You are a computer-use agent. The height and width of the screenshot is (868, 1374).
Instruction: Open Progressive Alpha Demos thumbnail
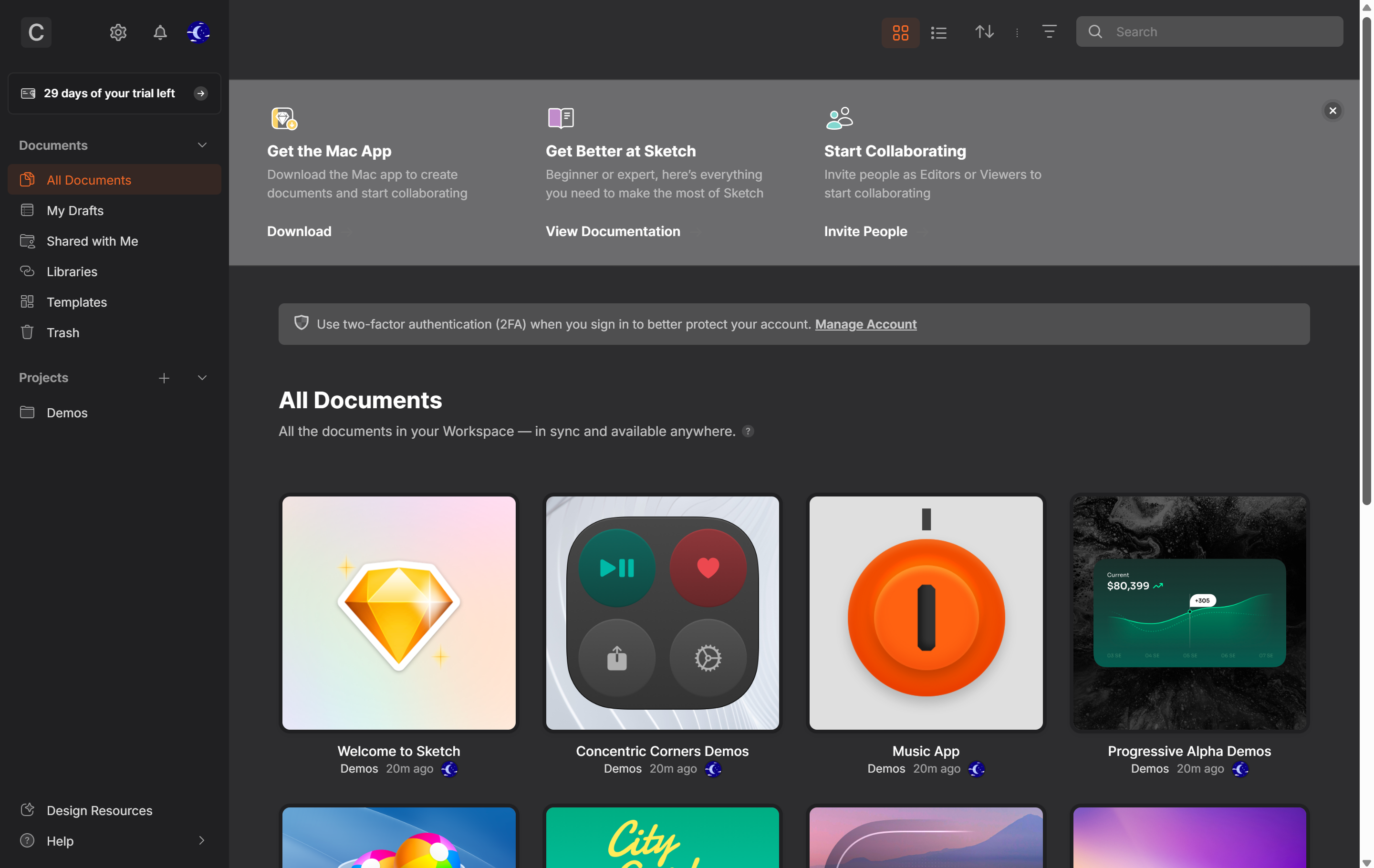pos(1189,612)
